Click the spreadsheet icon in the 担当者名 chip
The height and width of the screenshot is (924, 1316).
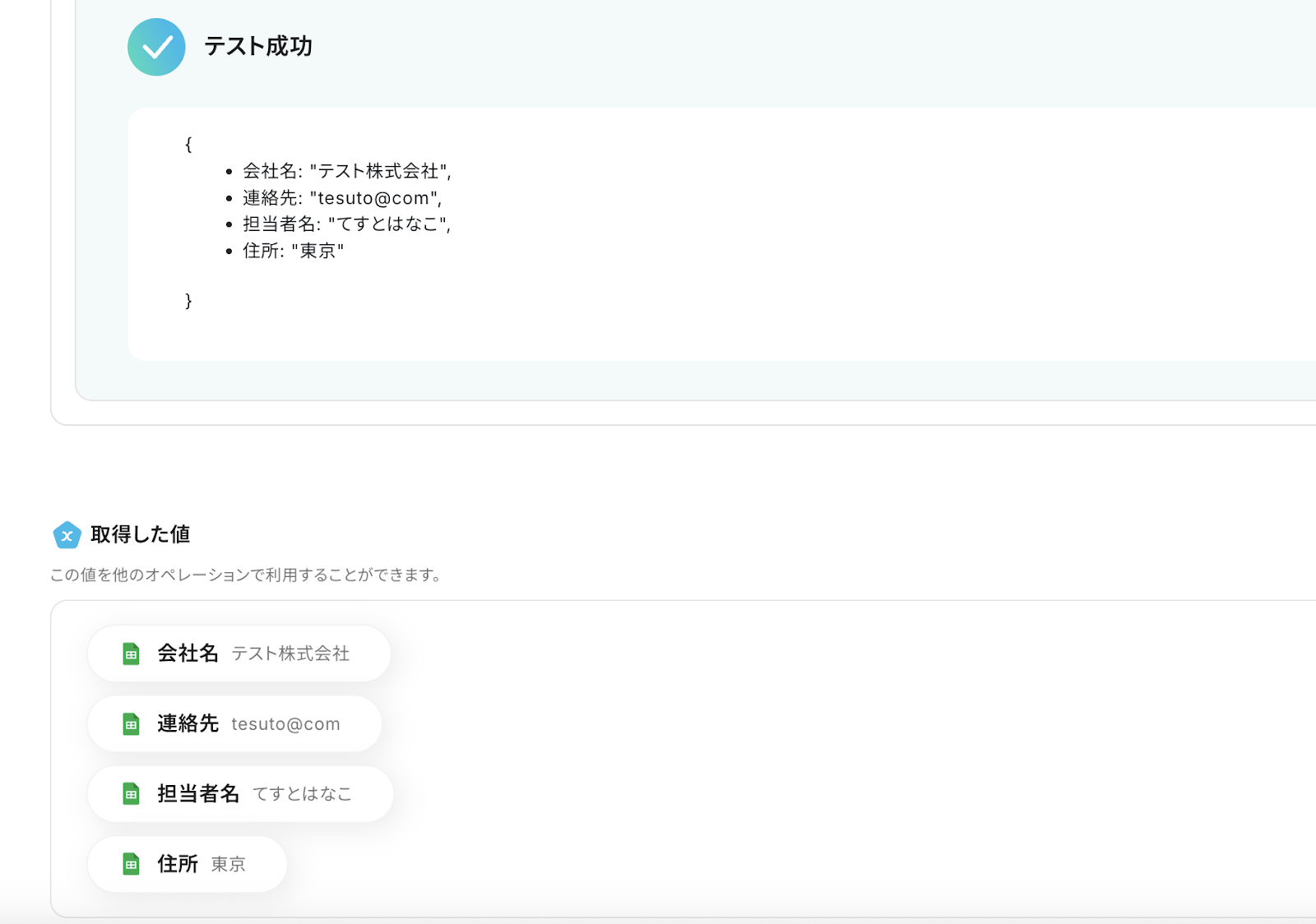(x=131, y=794)
